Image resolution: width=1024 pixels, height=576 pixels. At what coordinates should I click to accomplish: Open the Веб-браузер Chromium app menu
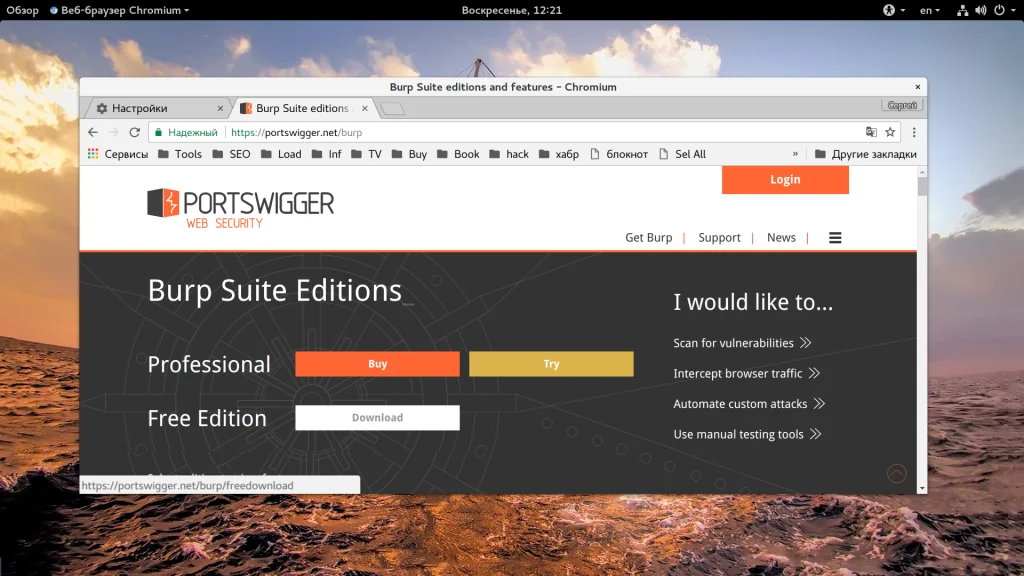click(120, 10)
